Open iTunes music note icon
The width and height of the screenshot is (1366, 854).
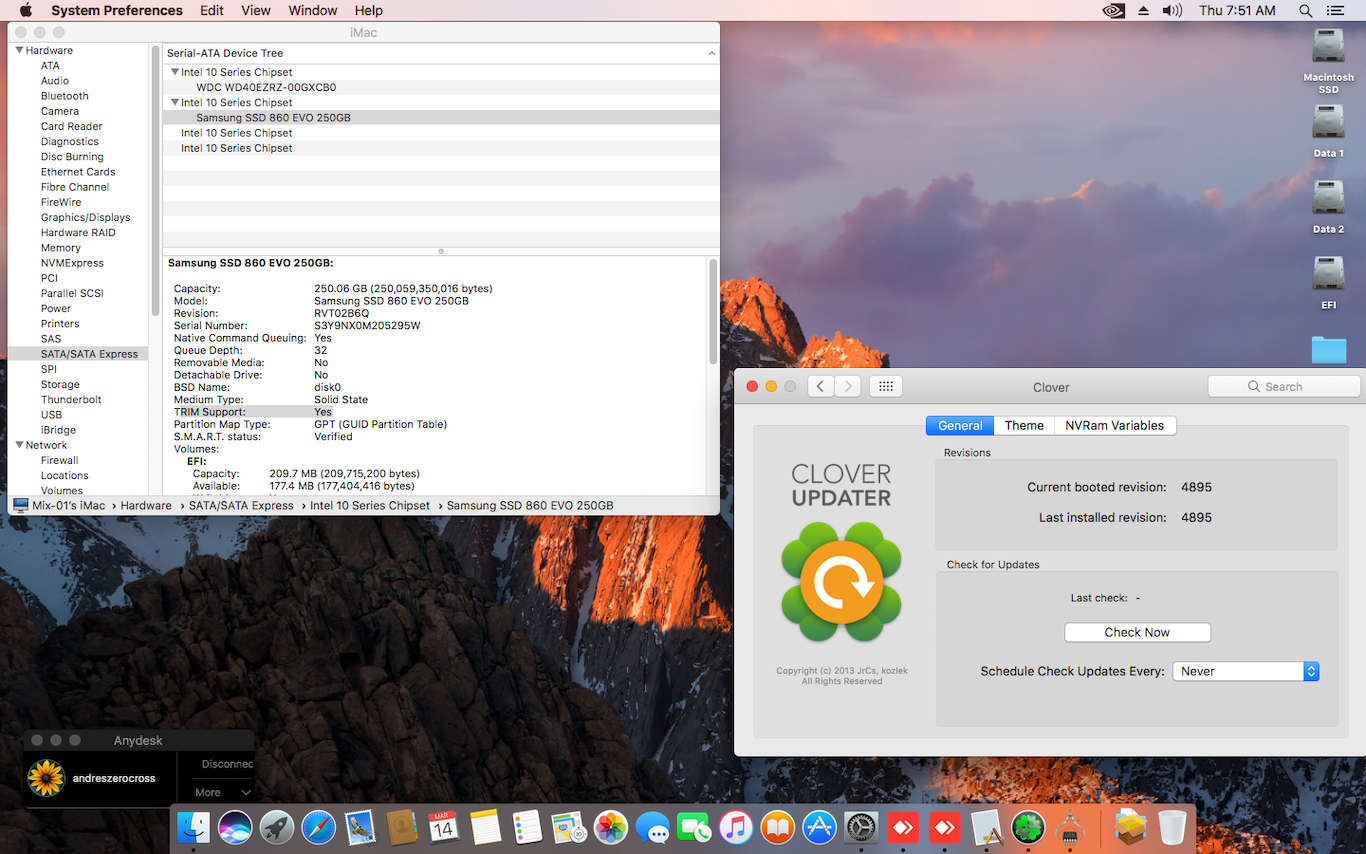[735, 827]
